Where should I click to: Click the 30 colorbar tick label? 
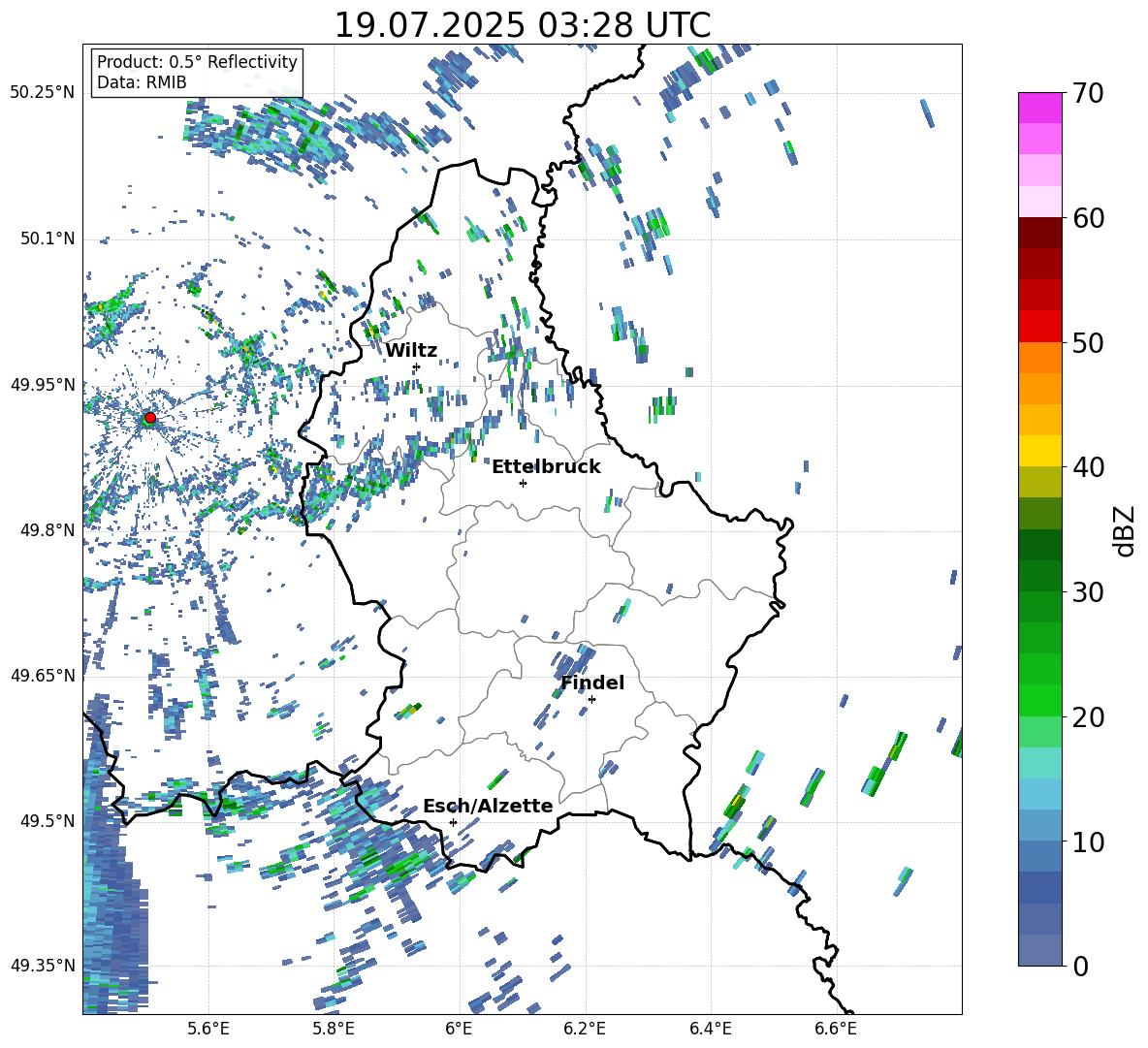tap(1088, 592)
